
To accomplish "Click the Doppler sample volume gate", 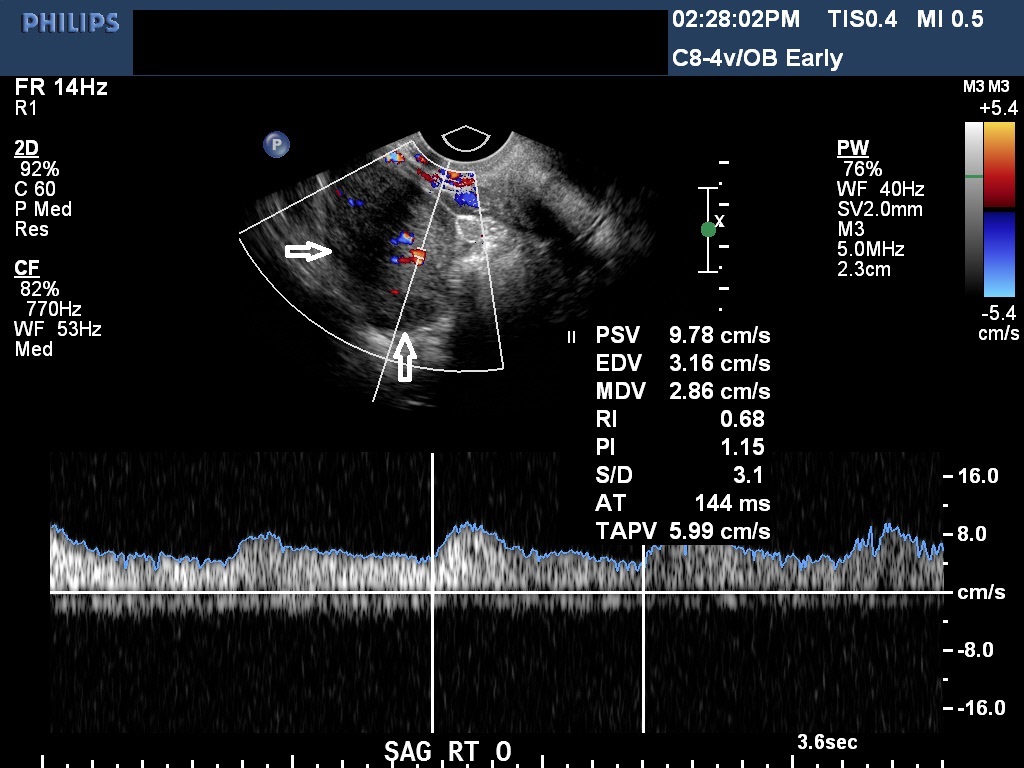I will 418,256.
